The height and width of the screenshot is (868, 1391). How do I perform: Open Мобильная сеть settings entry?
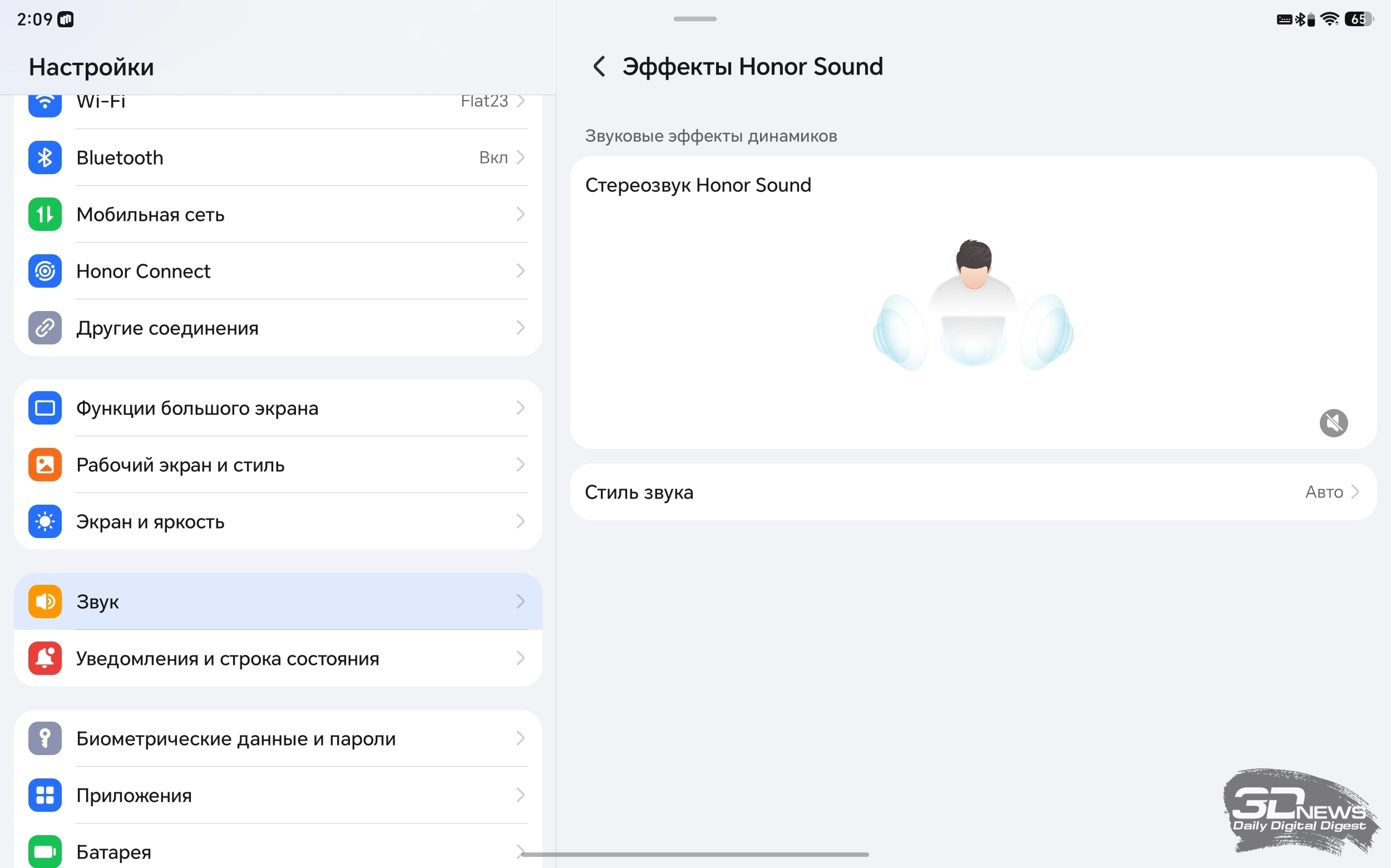pos(278,214)
